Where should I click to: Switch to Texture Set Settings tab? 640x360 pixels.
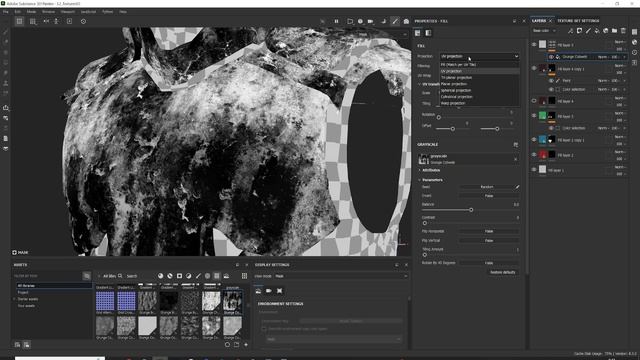(x=578, y=21)
